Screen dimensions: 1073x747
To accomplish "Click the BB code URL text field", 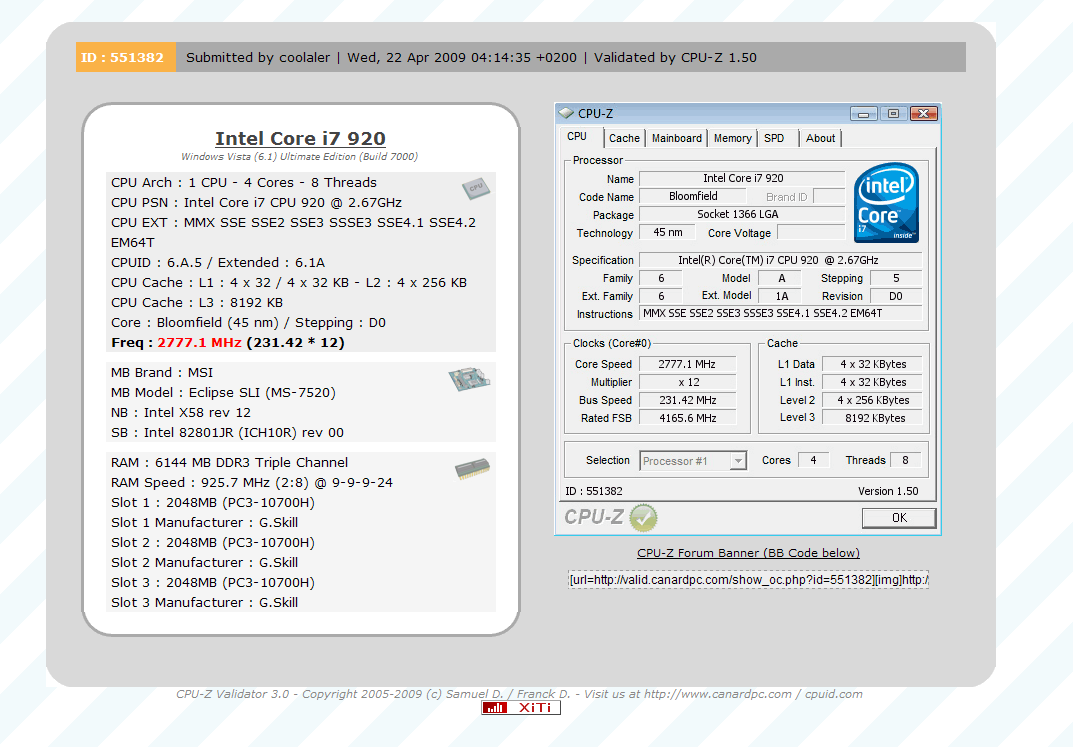I will click(x=748, y=580).
